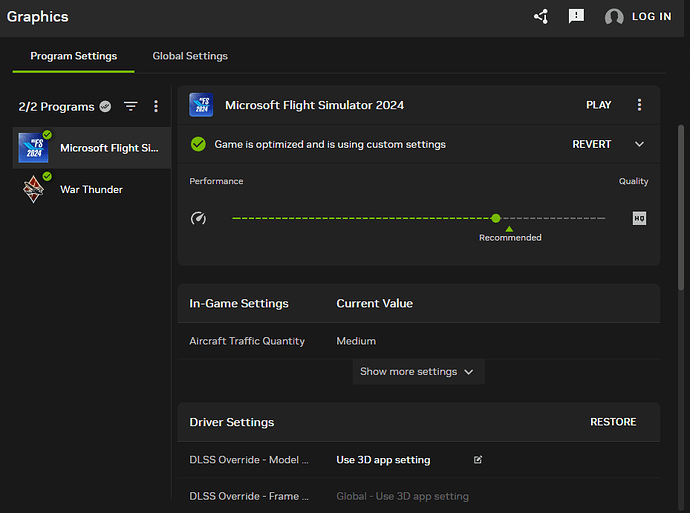Select Microsoft Flight Simulator in the programs list
This screenshot has height=513, width=690.
click(92, 148)
